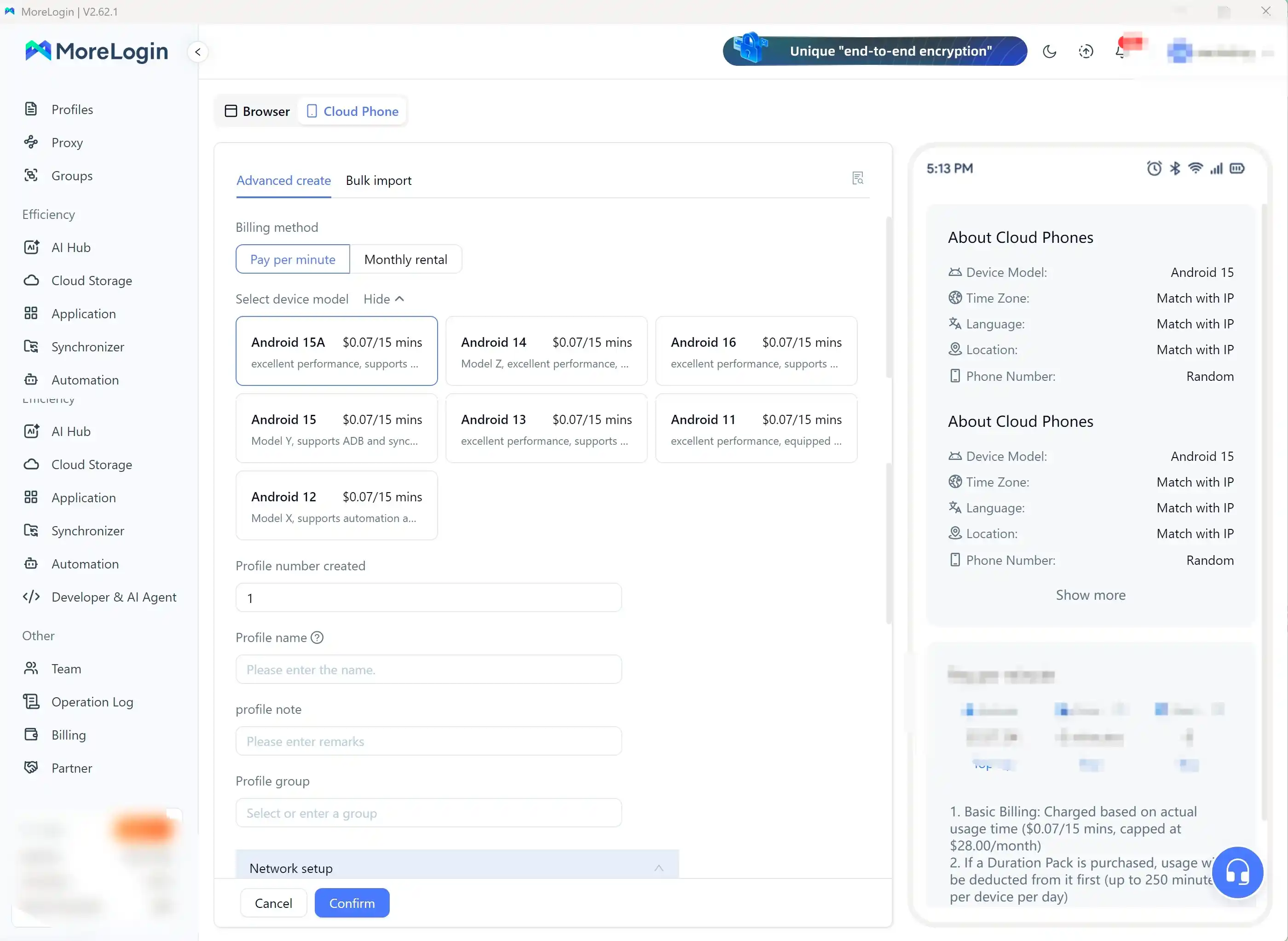The image size is (1288, 941).
Task: Click the Bluetooth icon in phone status bar
Action: 1175,169
